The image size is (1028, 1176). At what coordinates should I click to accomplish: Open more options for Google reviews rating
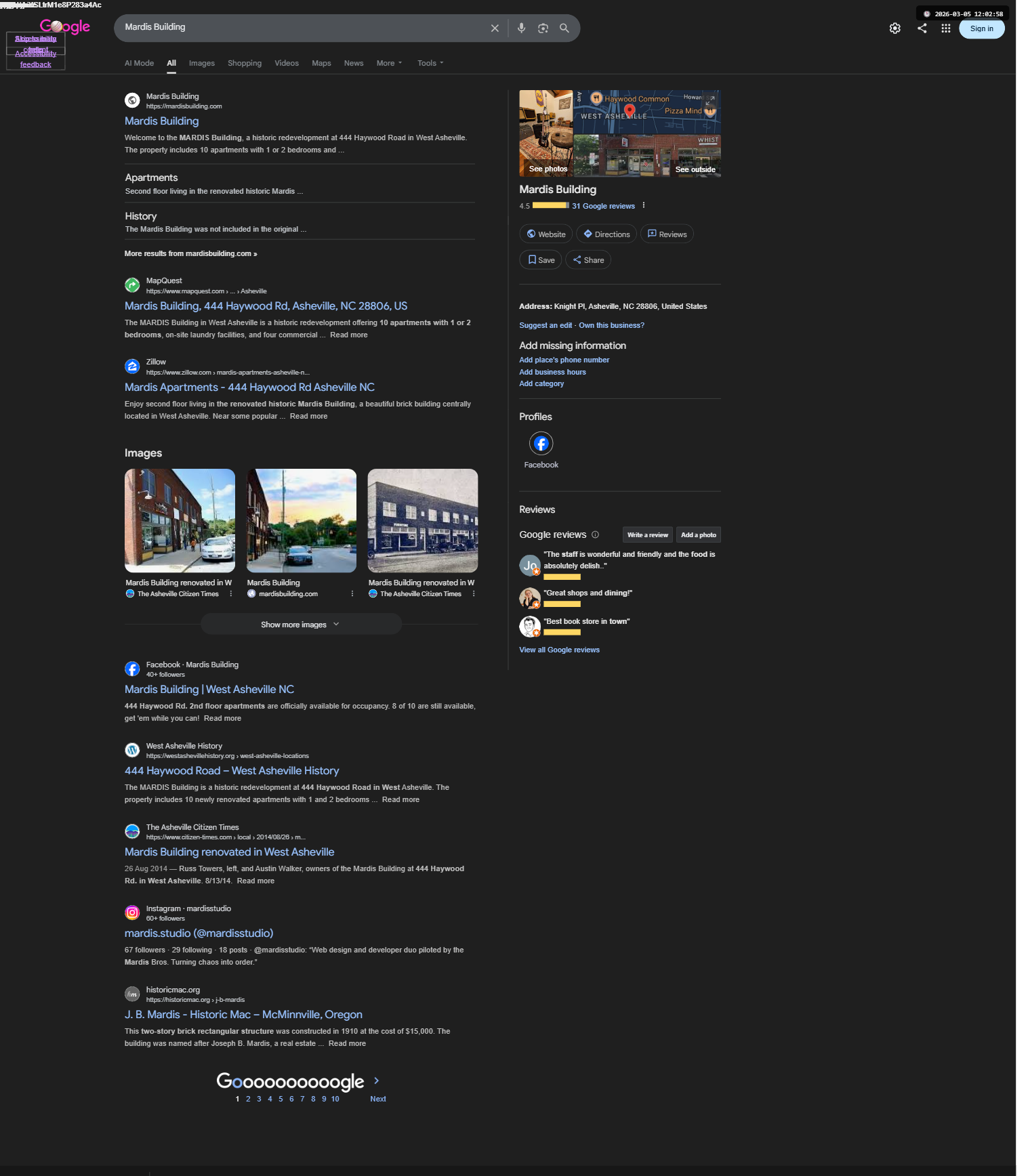pos(644,205)
